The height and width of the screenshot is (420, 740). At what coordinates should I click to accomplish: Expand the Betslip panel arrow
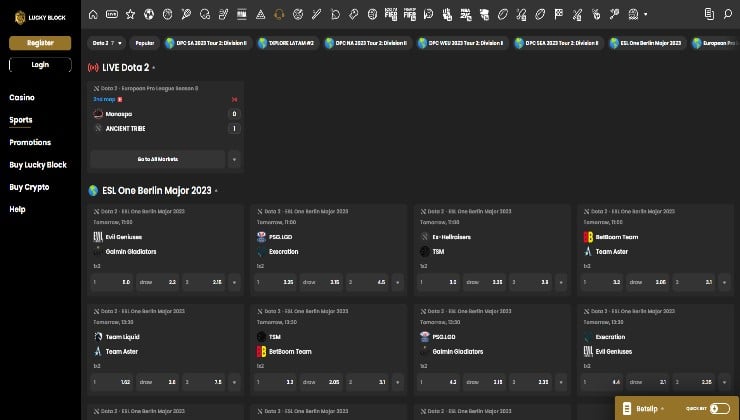coord(663,409)
